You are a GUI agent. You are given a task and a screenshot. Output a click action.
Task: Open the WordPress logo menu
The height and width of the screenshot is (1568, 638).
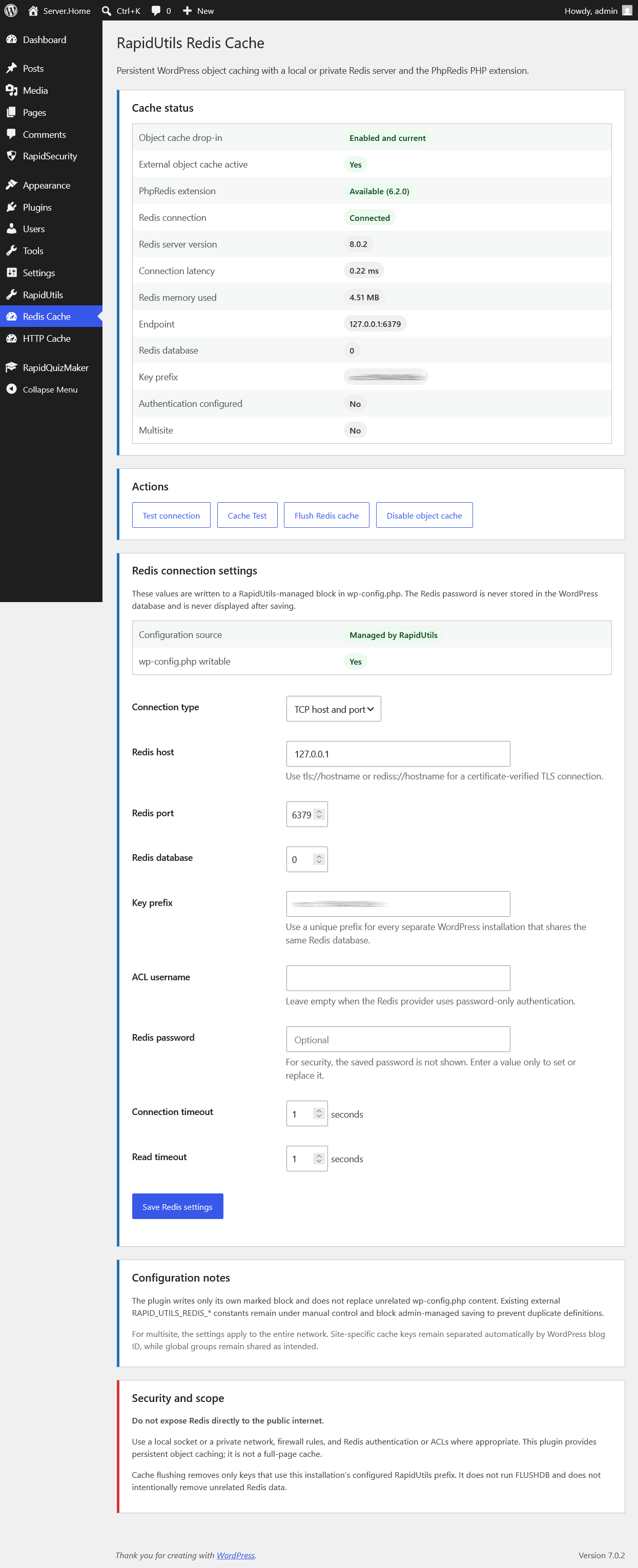click(11, 10)
